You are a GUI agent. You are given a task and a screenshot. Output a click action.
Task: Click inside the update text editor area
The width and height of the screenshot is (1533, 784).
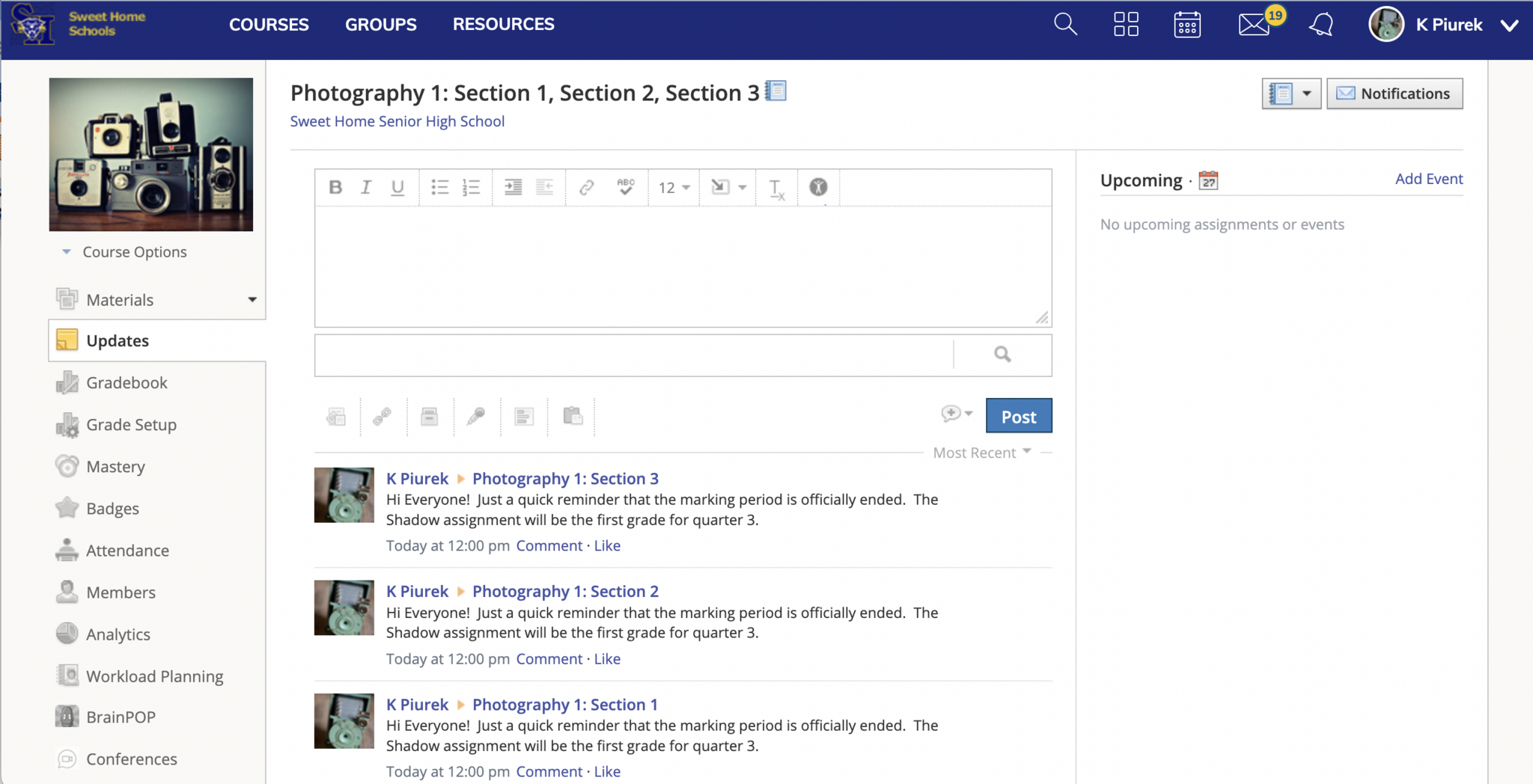[683, 266]
